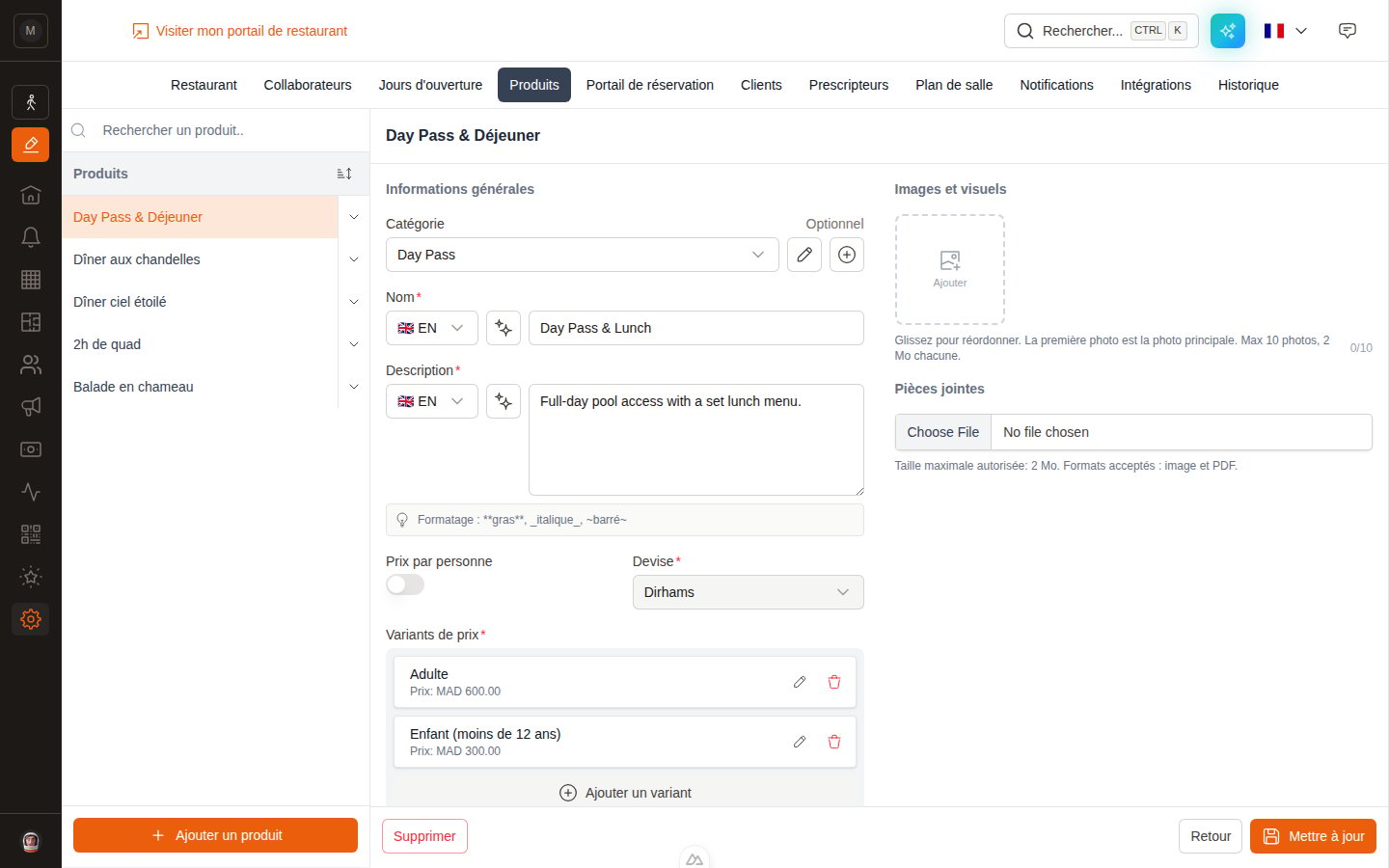
Task: Click AI translate sparkle next to Nom
Action: tap(504, 328)
